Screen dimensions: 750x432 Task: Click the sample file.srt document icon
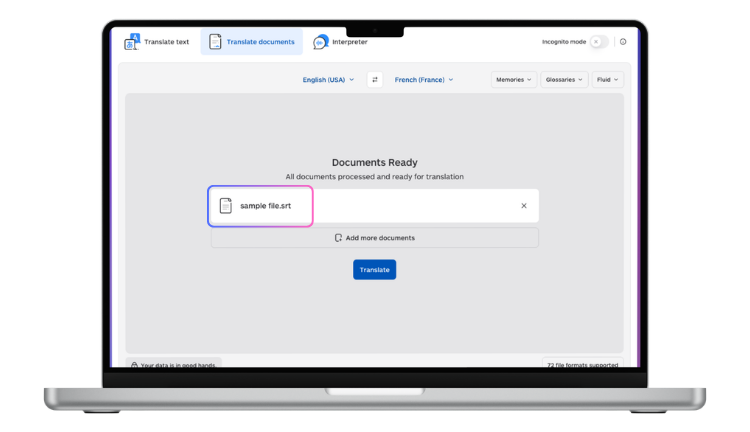[x=226, y=206]
